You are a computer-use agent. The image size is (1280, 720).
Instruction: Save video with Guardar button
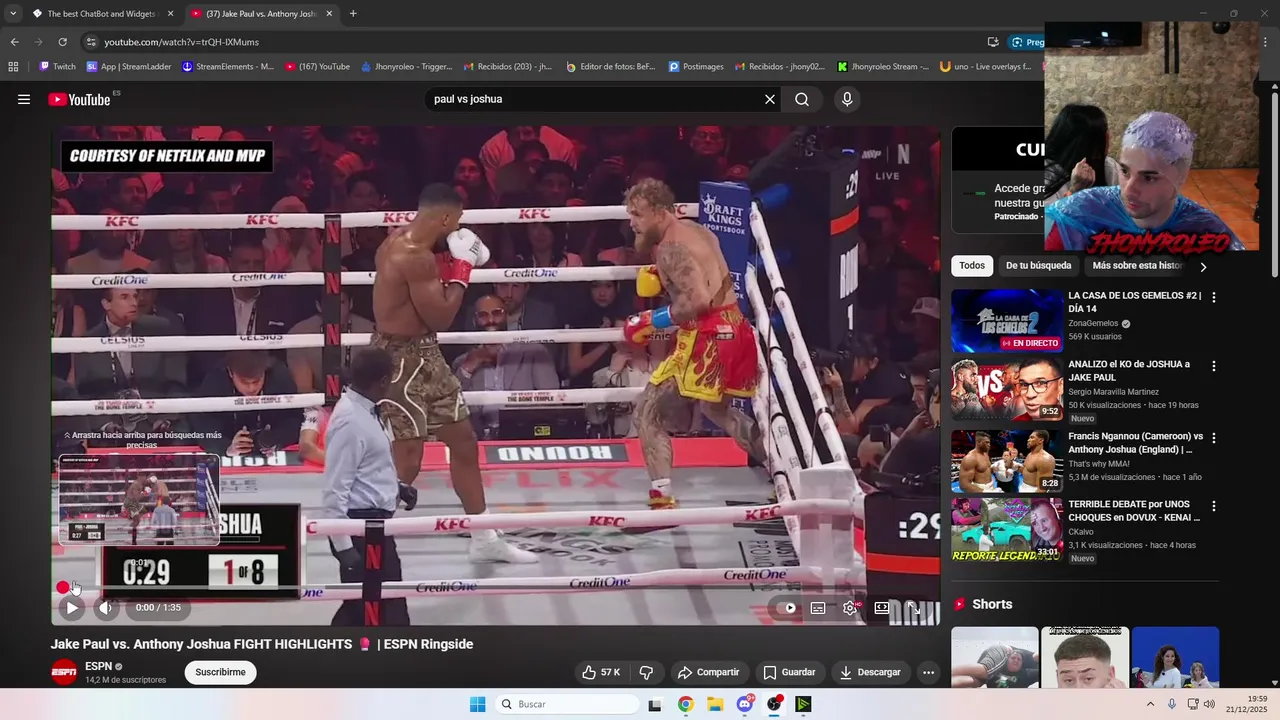(789, 672)
